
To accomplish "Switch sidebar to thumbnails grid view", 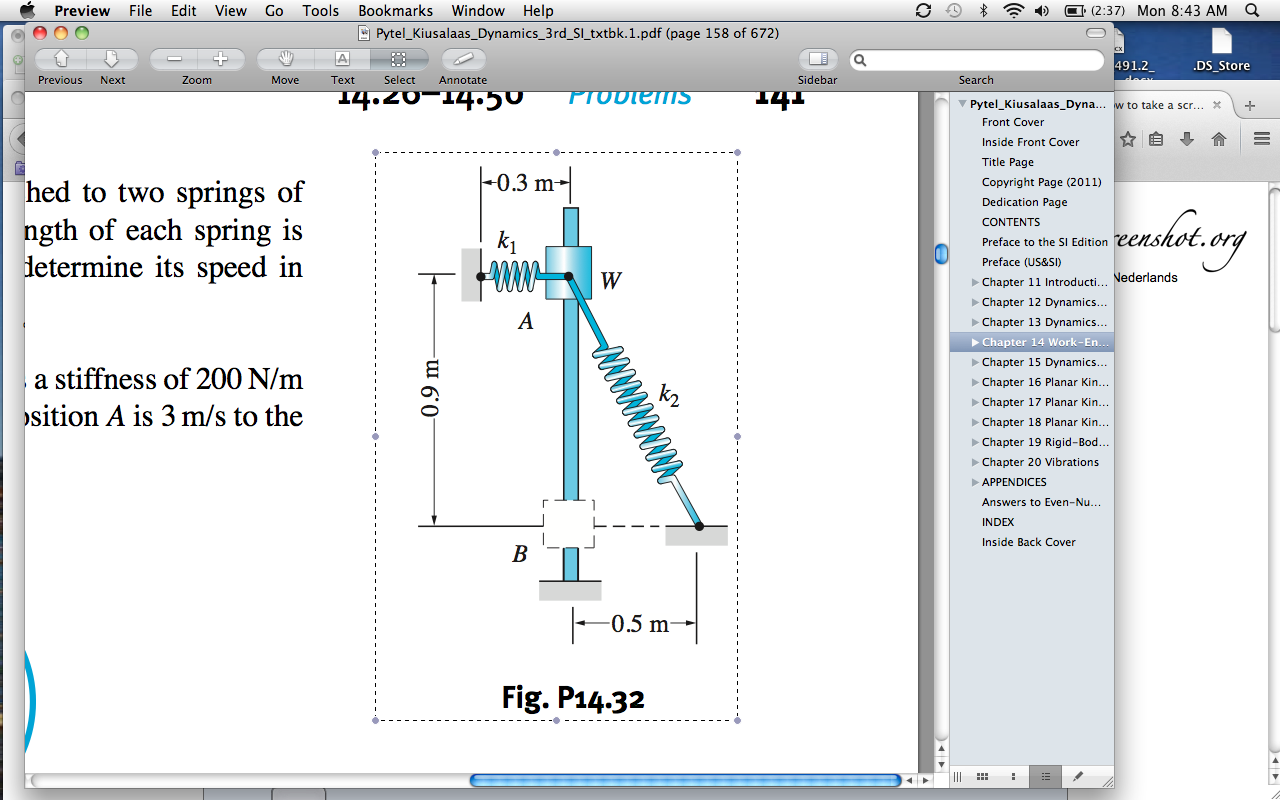I will coord(982,776).
